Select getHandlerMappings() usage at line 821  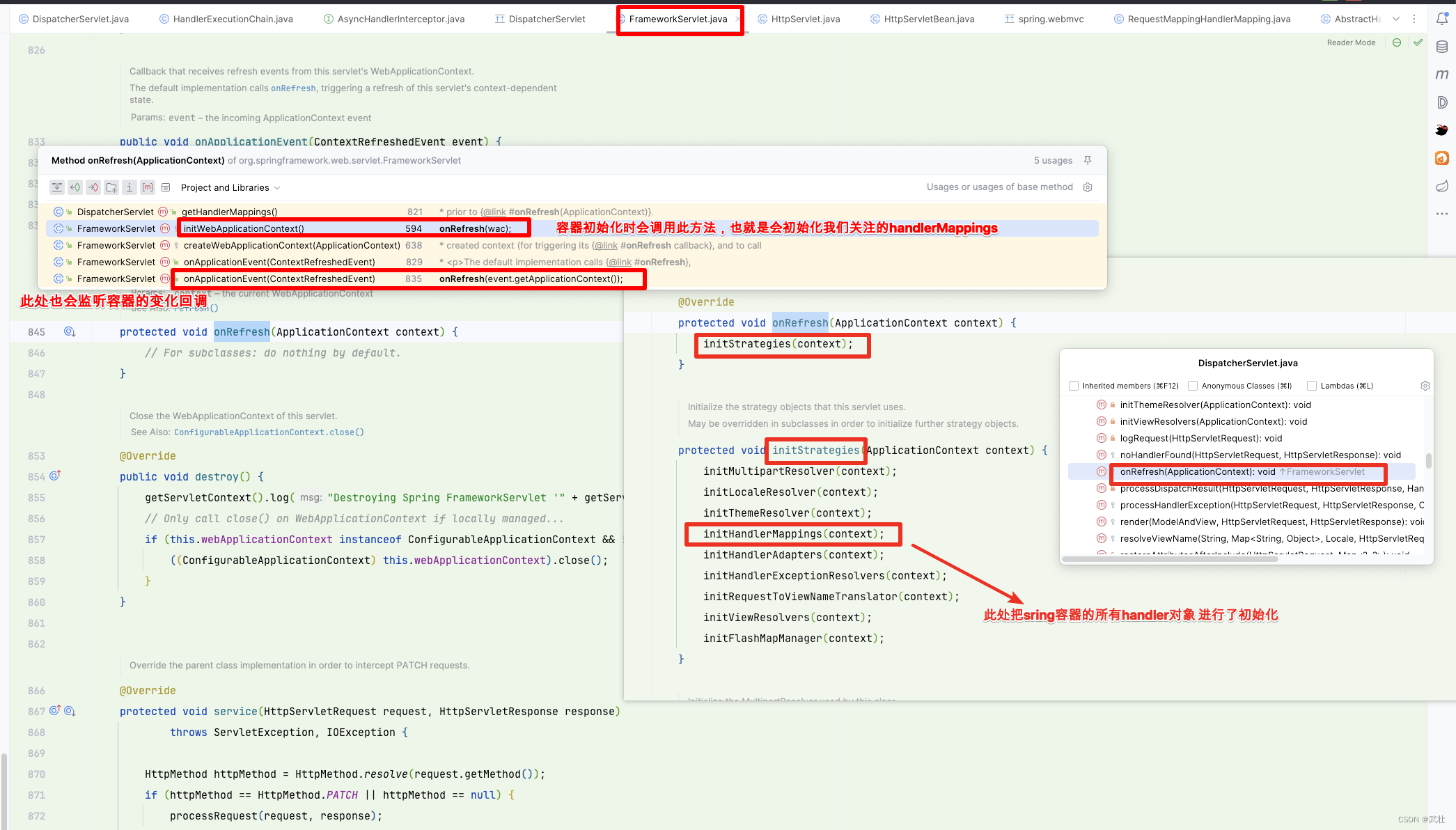(x=572, y=212)
